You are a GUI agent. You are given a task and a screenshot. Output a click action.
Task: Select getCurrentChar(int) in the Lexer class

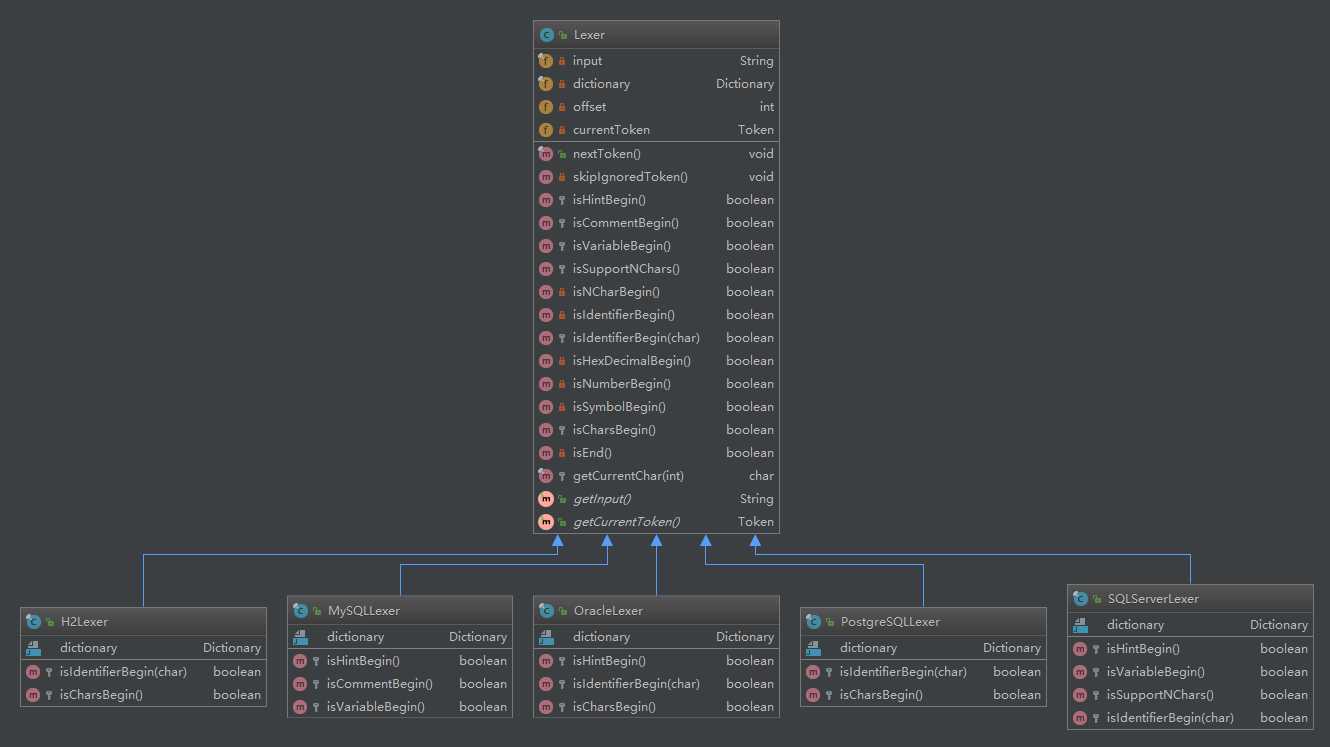(x=629, y=476)
